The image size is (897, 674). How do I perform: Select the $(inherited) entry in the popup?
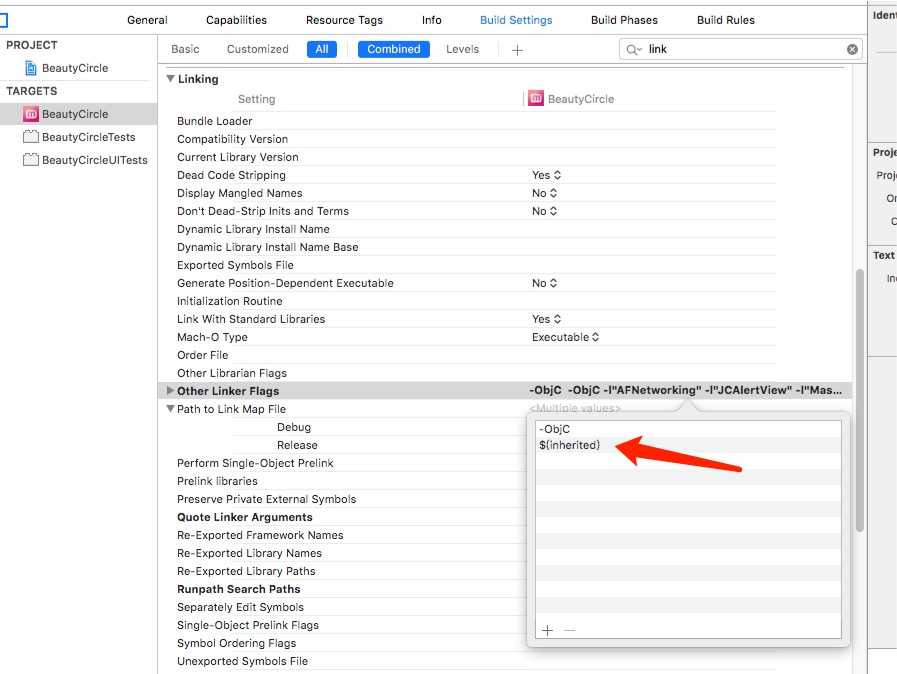click(x=688, y=445)
